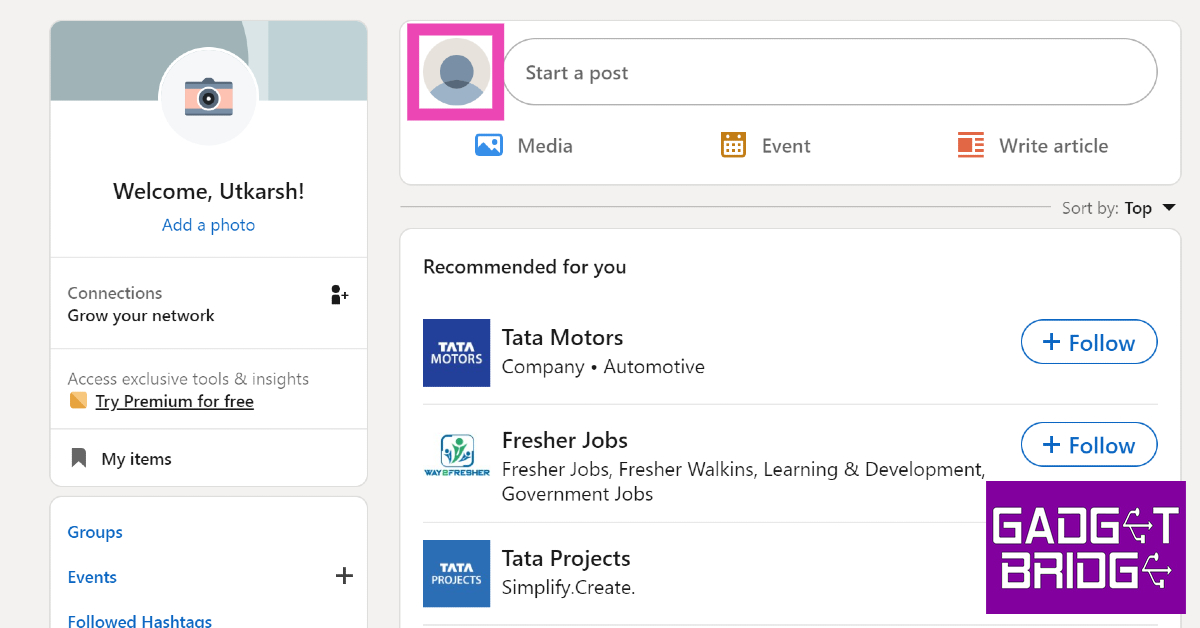The width and height of the screenshot is (1200, 628).
Task: Click the gold Premium badge icon
Action: [x=78, y=401]
